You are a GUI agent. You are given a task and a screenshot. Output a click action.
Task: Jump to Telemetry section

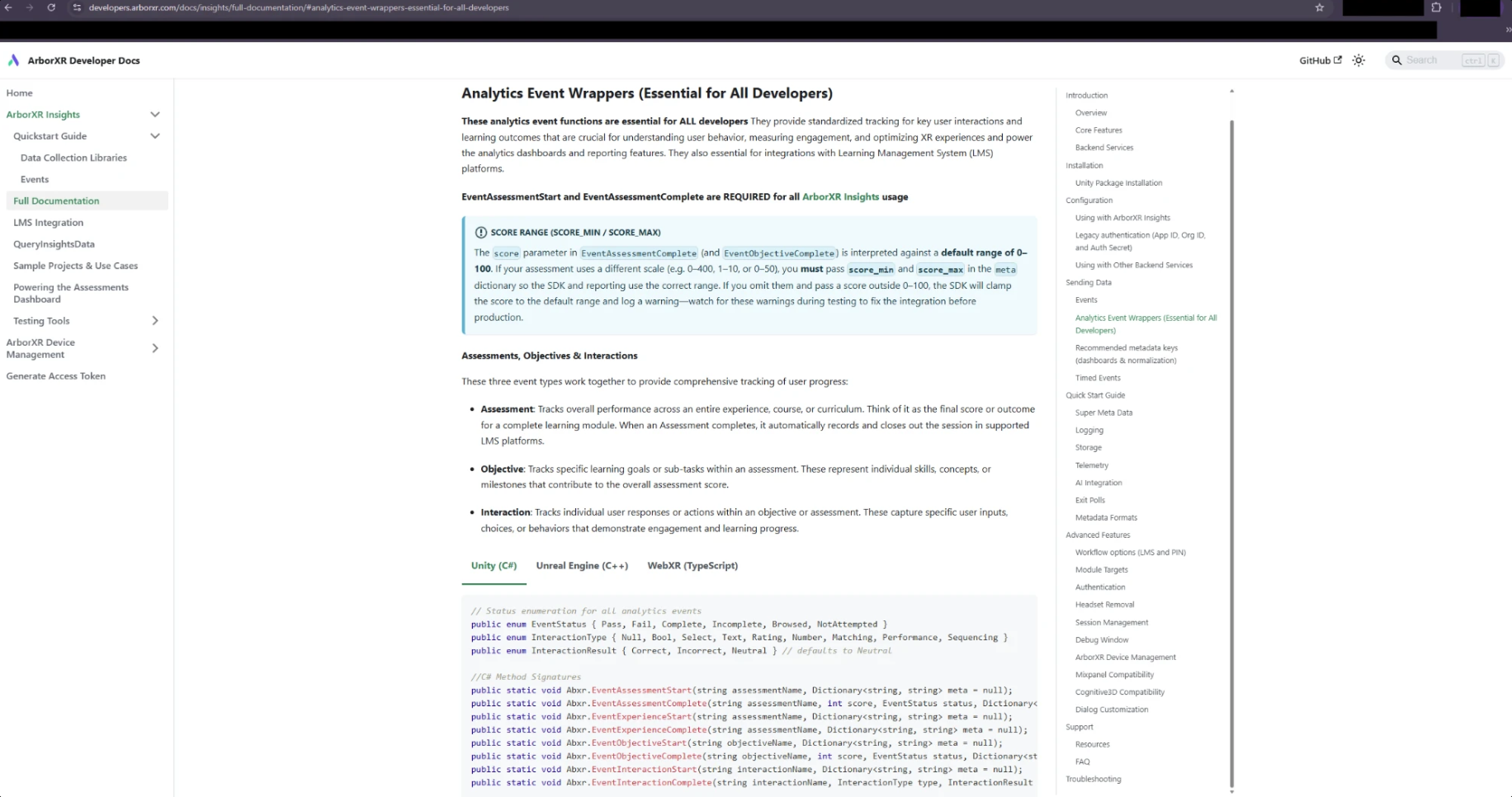click(1092, 465)
